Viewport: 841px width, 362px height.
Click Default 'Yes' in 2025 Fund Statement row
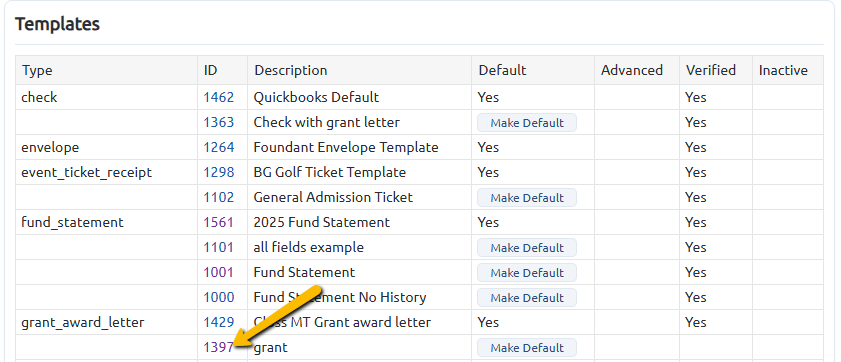(x=488, y=222)
